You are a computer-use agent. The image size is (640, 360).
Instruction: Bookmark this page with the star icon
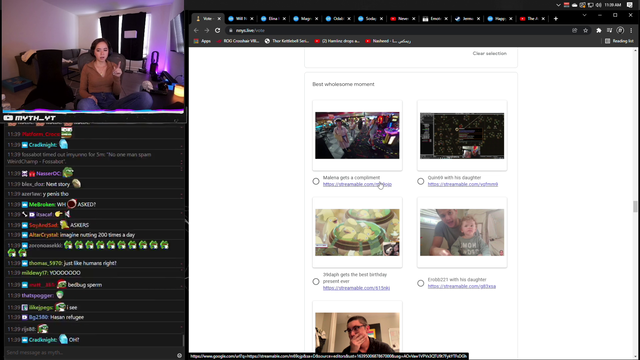click(586, 31)
